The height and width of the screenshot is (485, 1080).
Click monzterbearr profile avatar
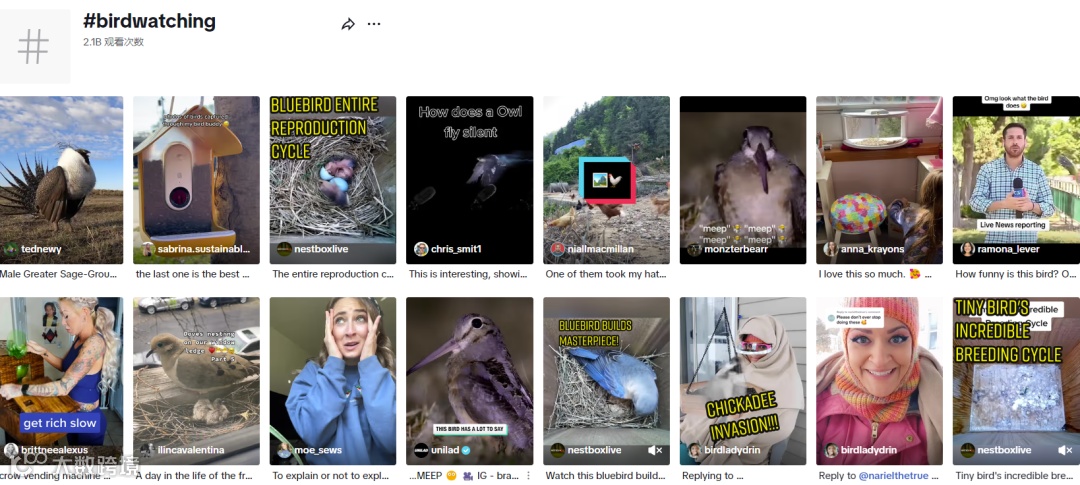(x=694, y=249)
